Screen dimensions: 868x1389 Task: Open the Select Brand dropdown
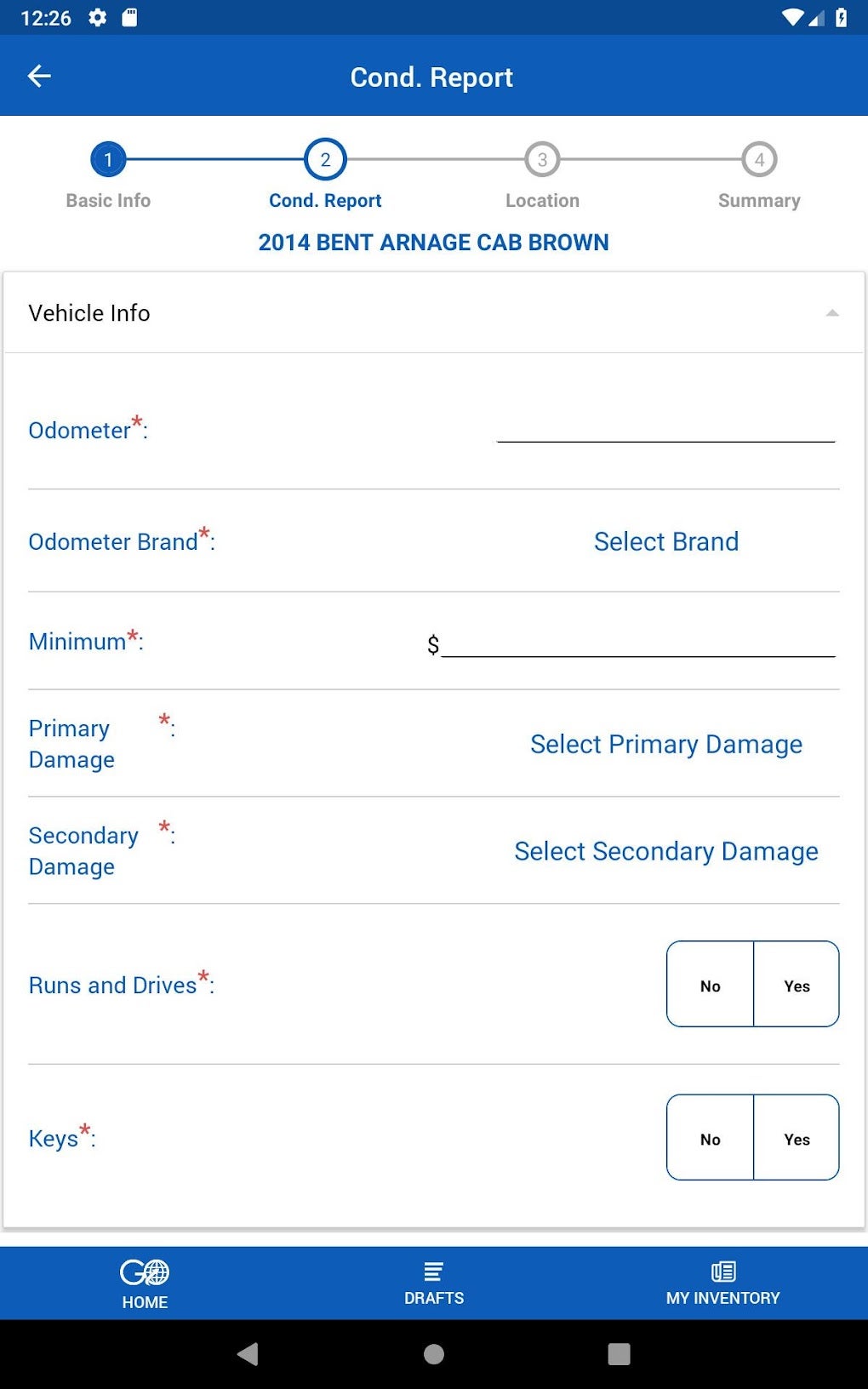tap(665, 541)
